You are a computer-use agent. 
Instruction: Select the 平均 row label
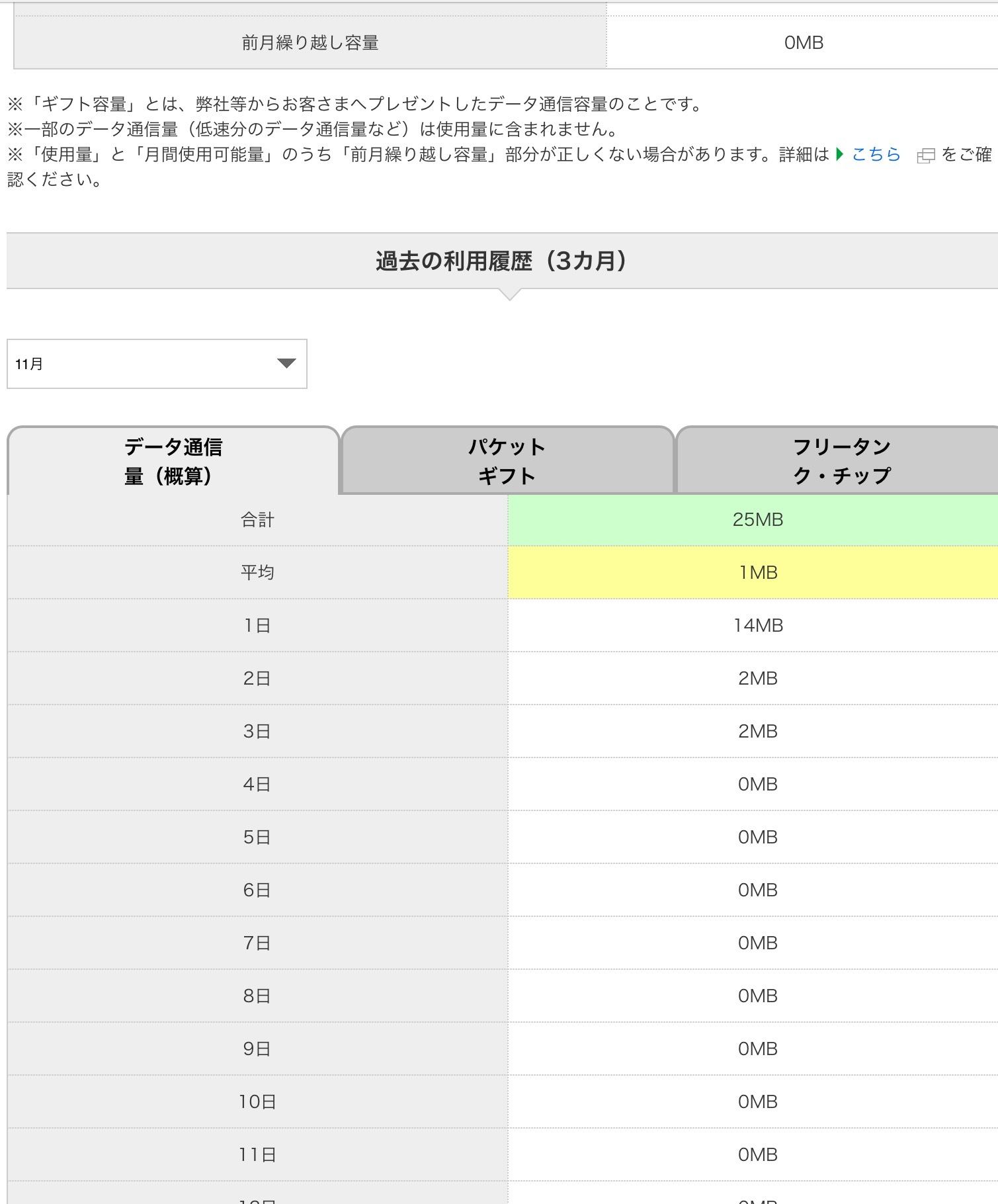point(257,573)
